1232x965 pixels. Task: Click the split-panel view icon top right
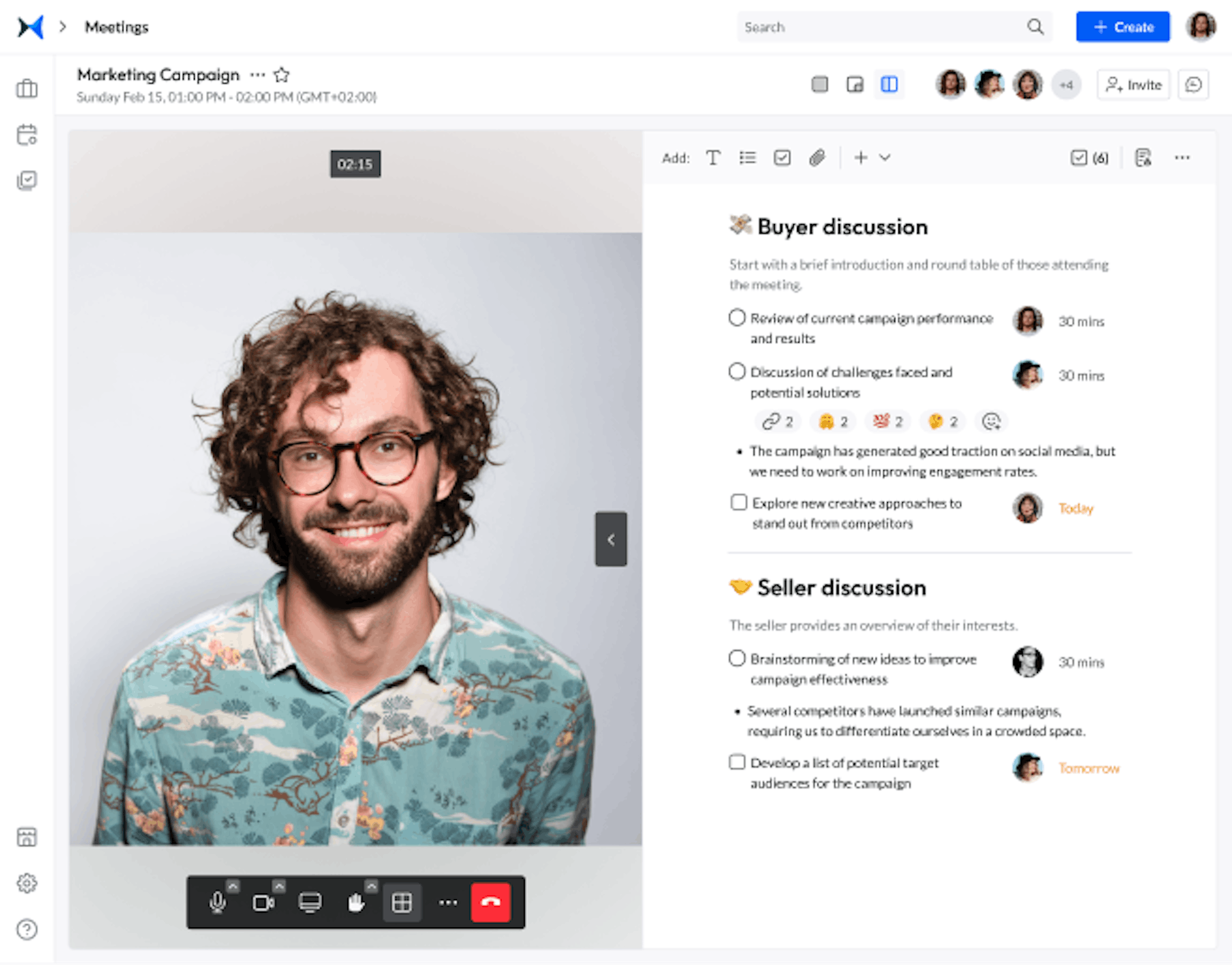[x=888, y=85]
